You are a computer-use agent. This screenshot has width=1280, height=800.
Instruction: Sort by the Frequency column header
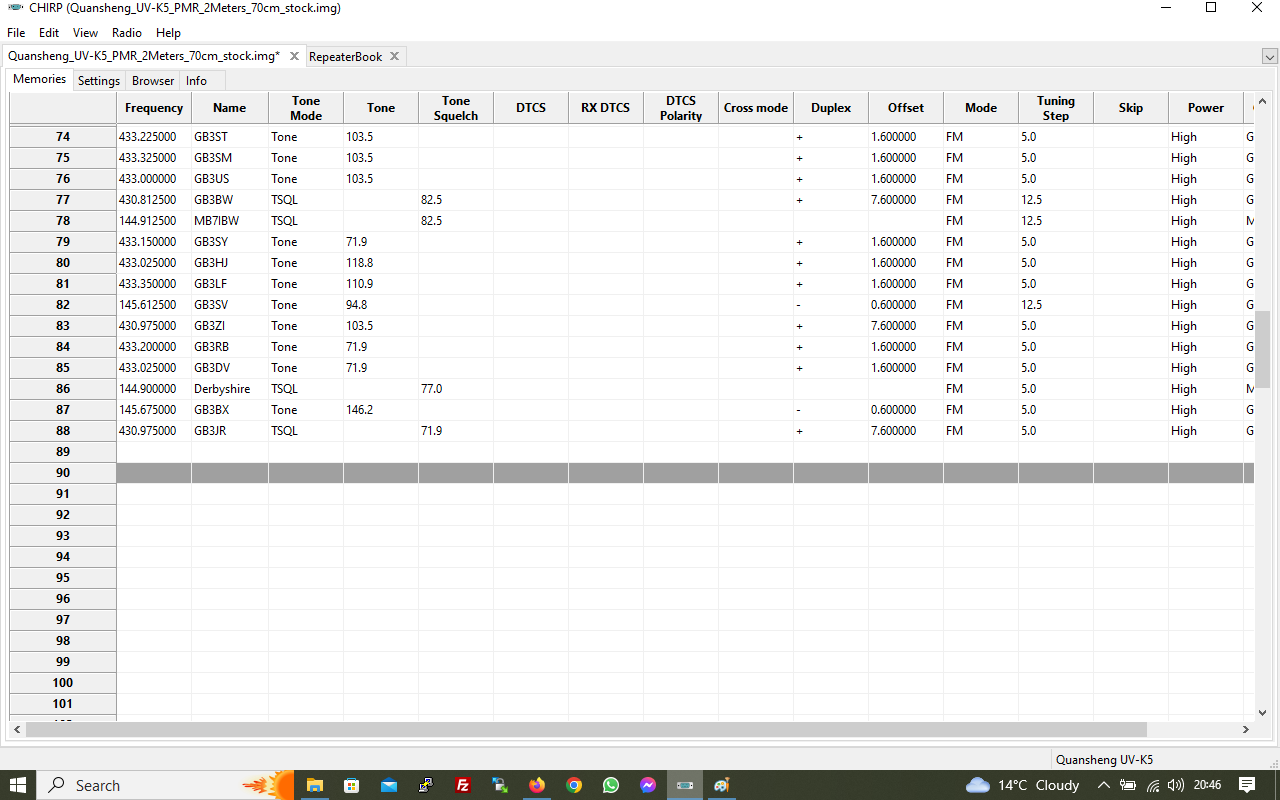[154, 108]
